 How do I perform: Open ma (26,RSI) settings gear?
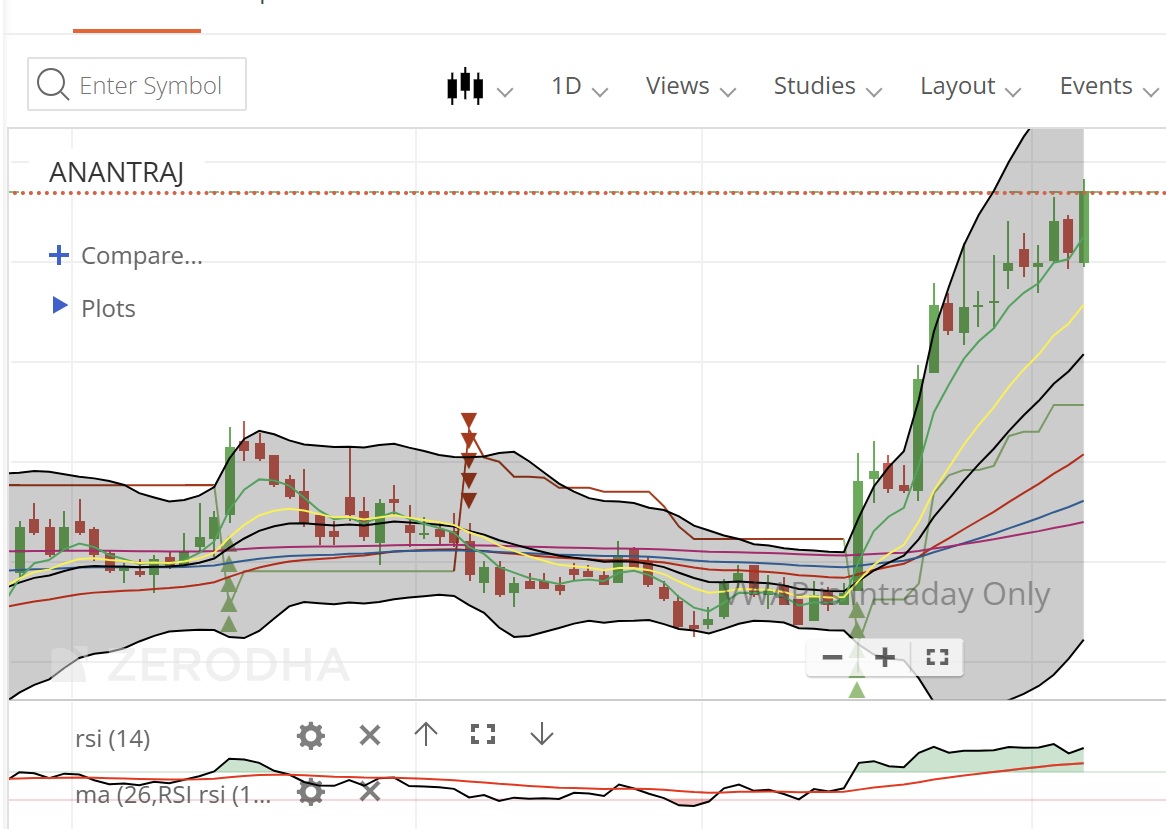click(311, 792)
